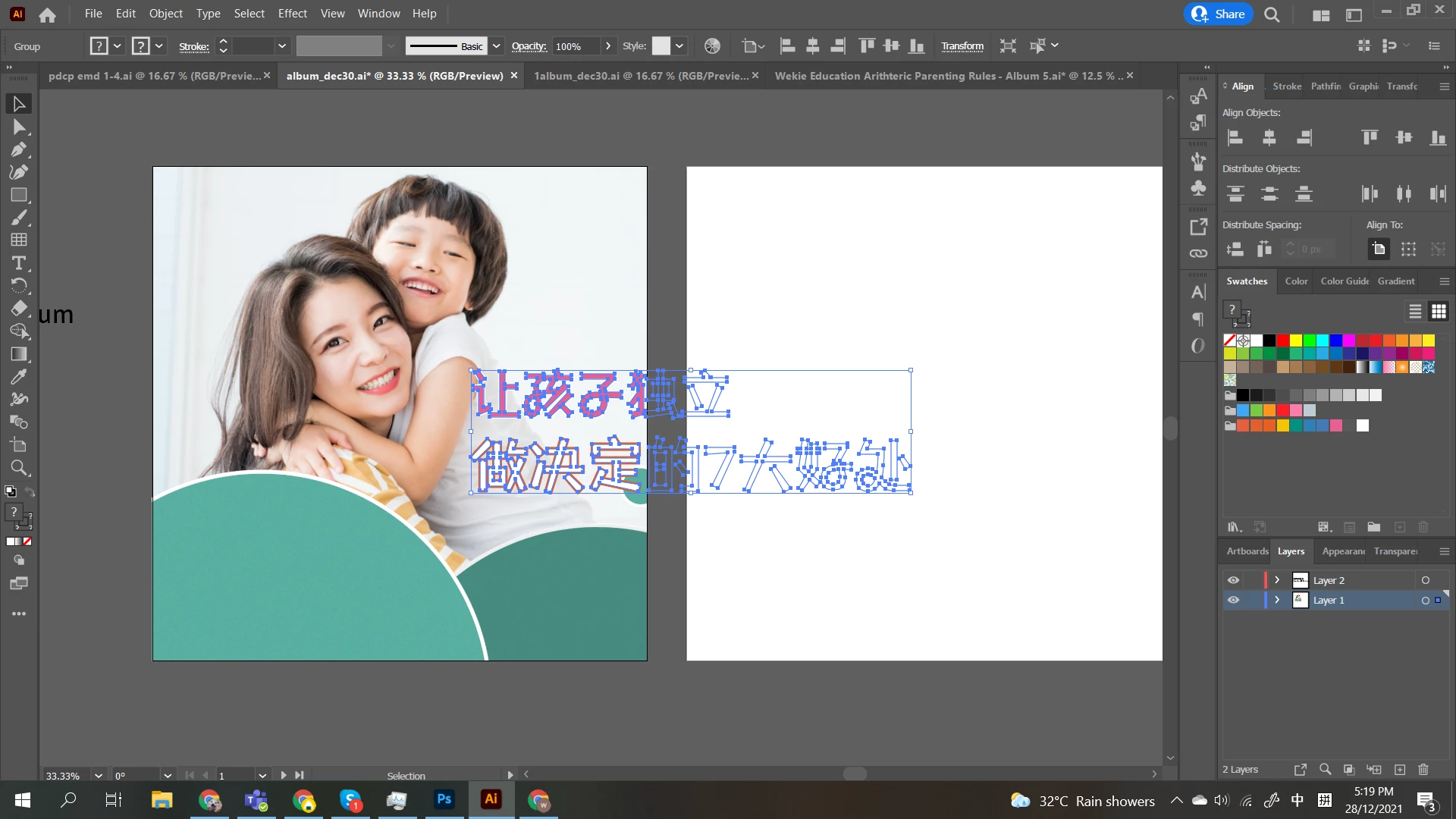Choose the Type tool
Image resolution: width=1456 pixels, height=819 pixels.
coord(19,263)
